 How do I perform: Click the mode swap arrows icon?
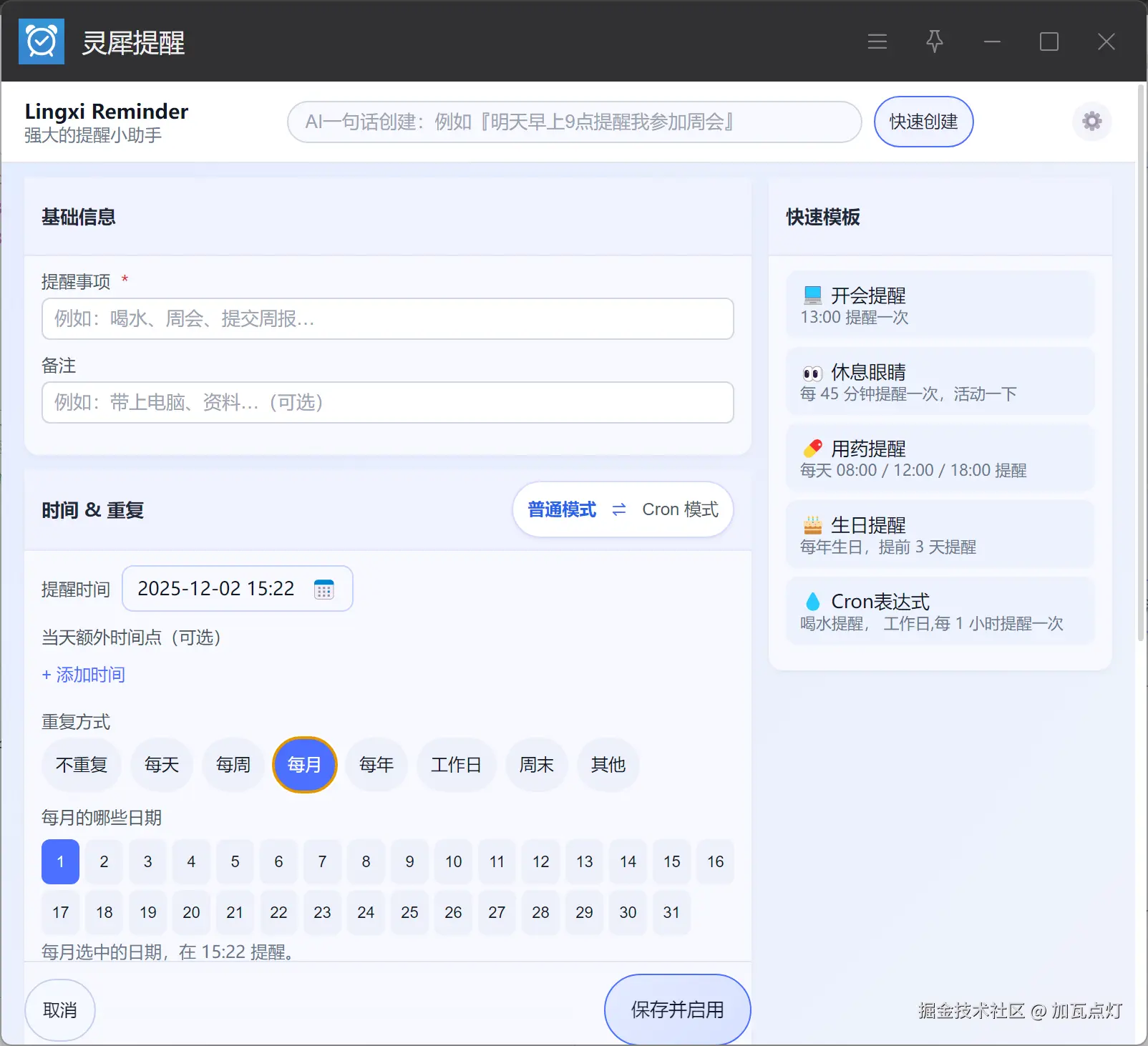coord(619,509)
